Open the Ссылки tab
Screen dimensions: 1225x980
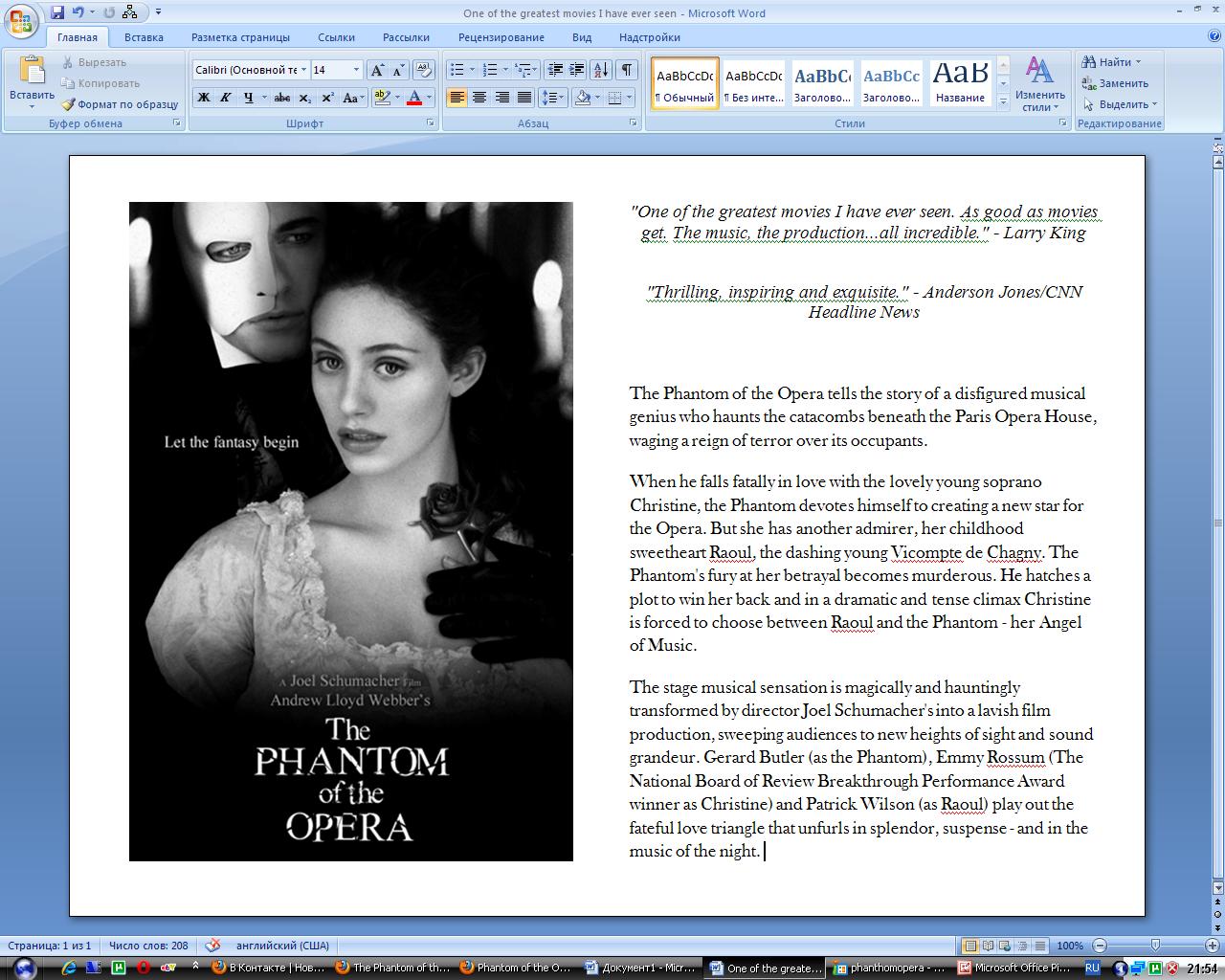point(336,37)
